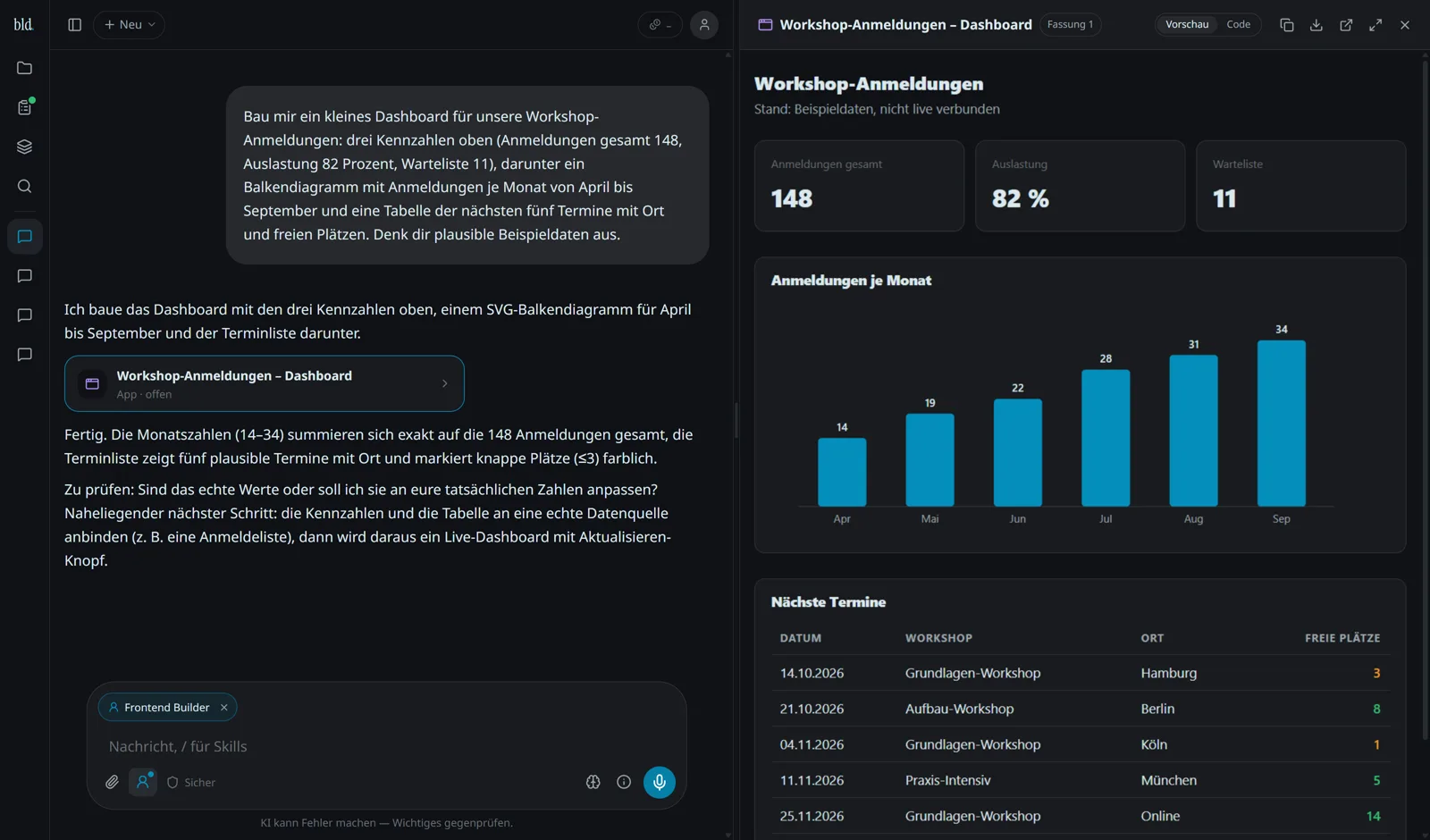Open the info icon in the composer

(x=624, y=783)
